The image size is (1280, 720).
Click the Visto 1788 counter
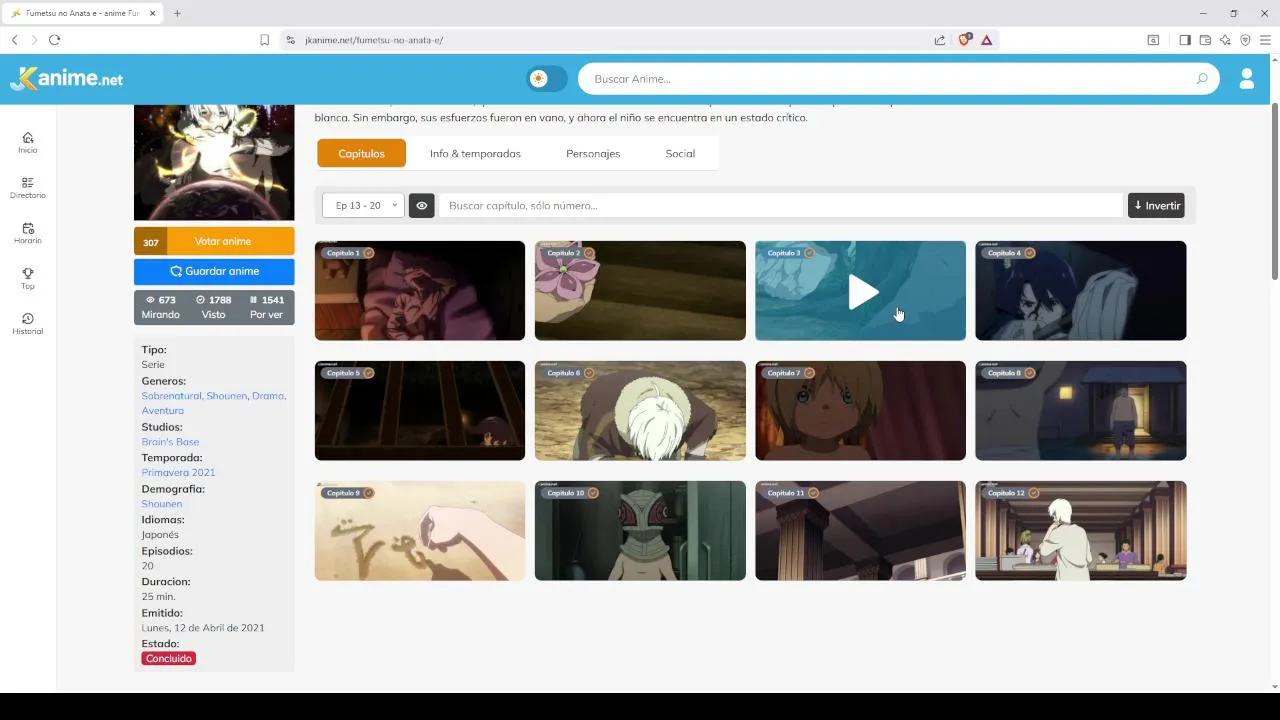(214, 307)
